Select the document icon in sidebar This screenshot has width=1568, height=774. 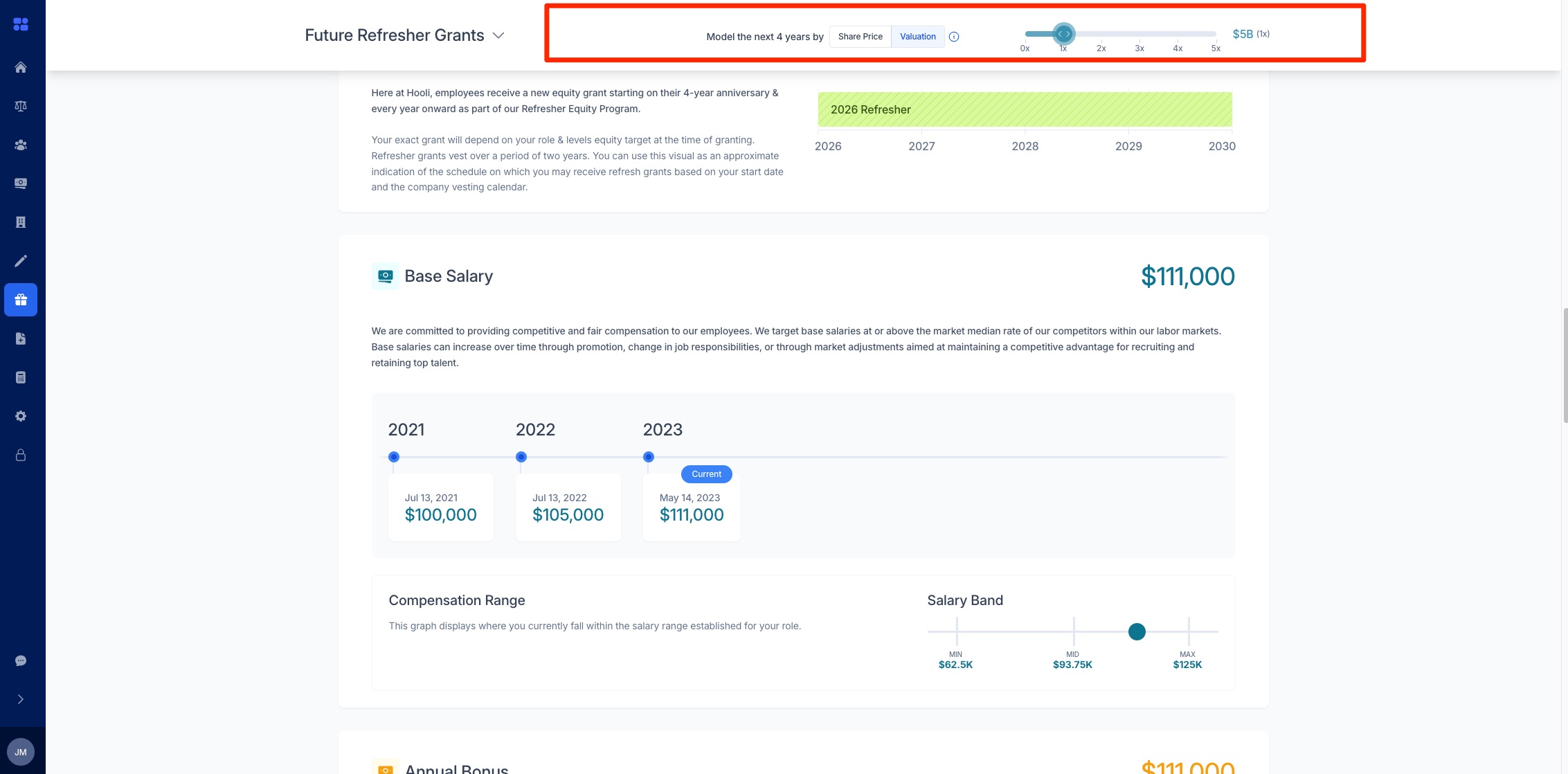[x=21, y=338]
